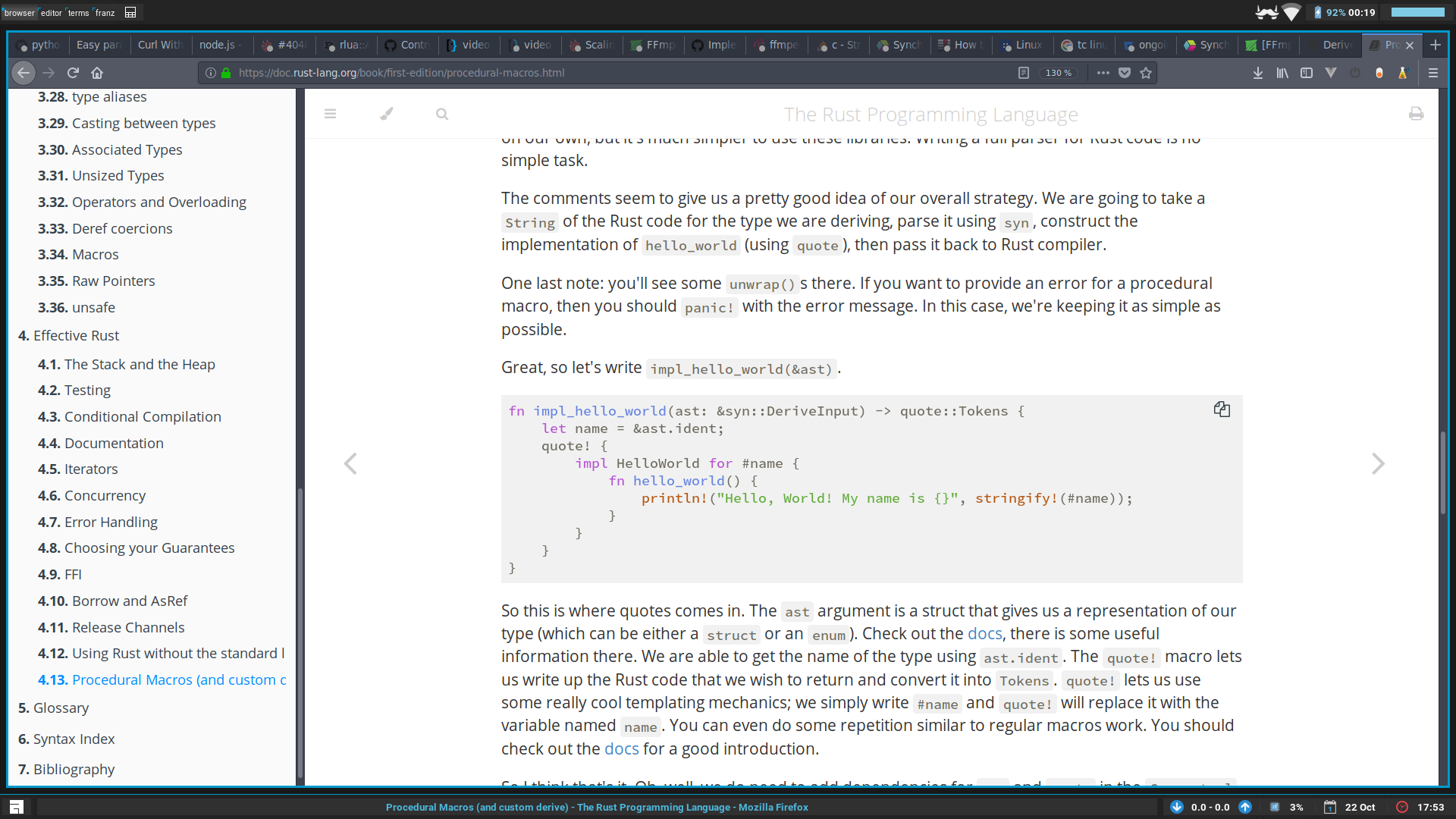Open the site security info panel
The width and height of the screenshot is (1456, 819).
pyautogui.click(x=225, y=73)
